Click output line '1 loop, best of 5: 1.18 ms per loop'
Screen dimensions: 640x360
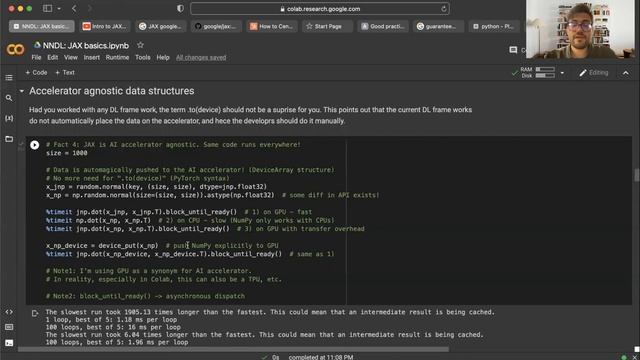tap(111, 320)
